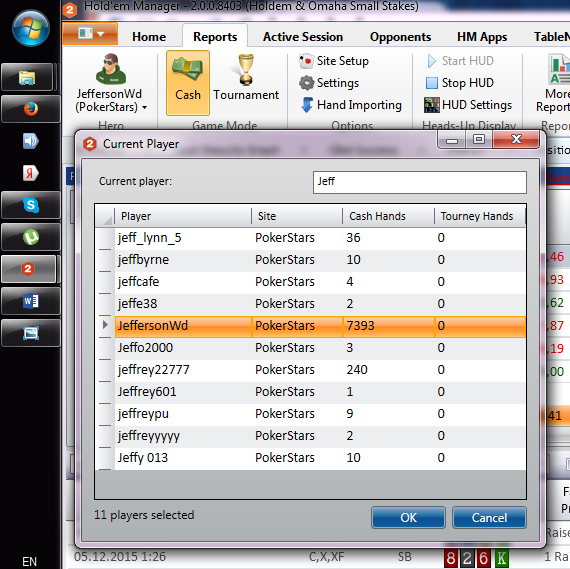Sort by the Player column header
570x569 pixels.
pos(183,216)
